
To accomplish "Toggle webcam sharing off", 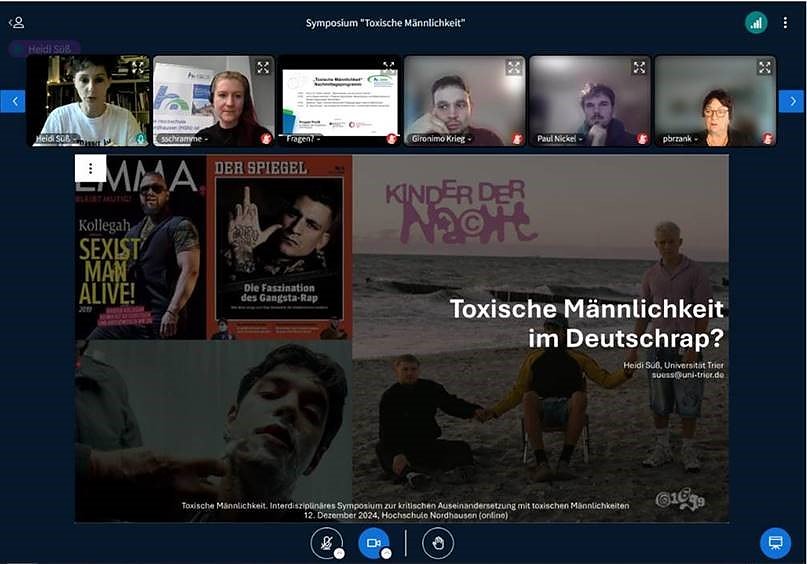I will (373, 542).
